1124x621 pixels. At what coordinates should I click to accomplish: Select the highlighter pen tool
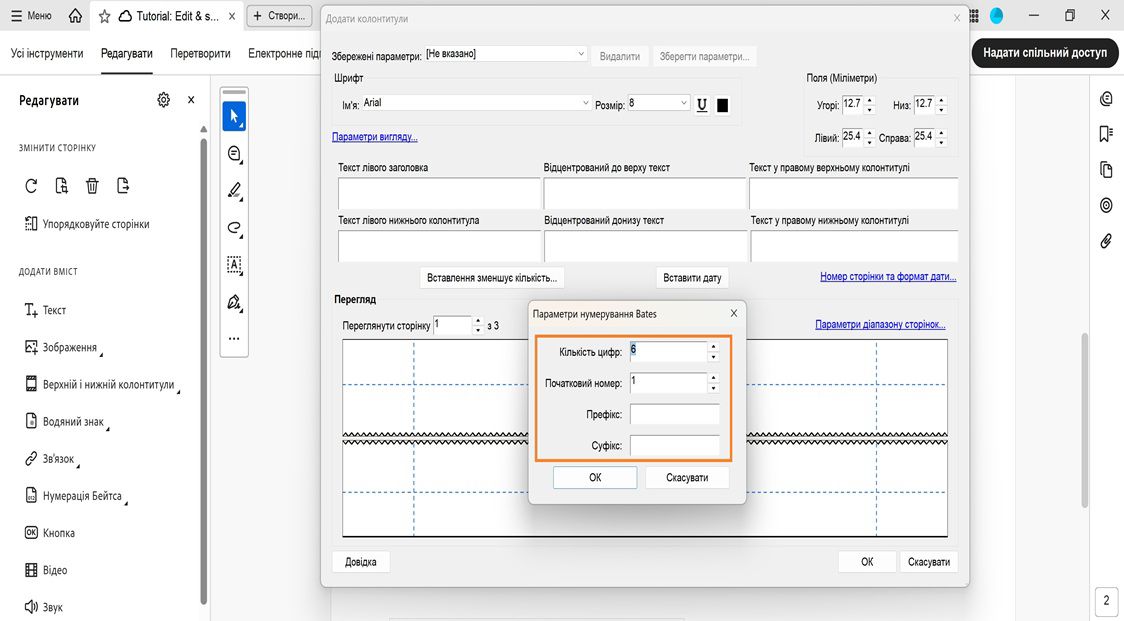pos(234,191)
